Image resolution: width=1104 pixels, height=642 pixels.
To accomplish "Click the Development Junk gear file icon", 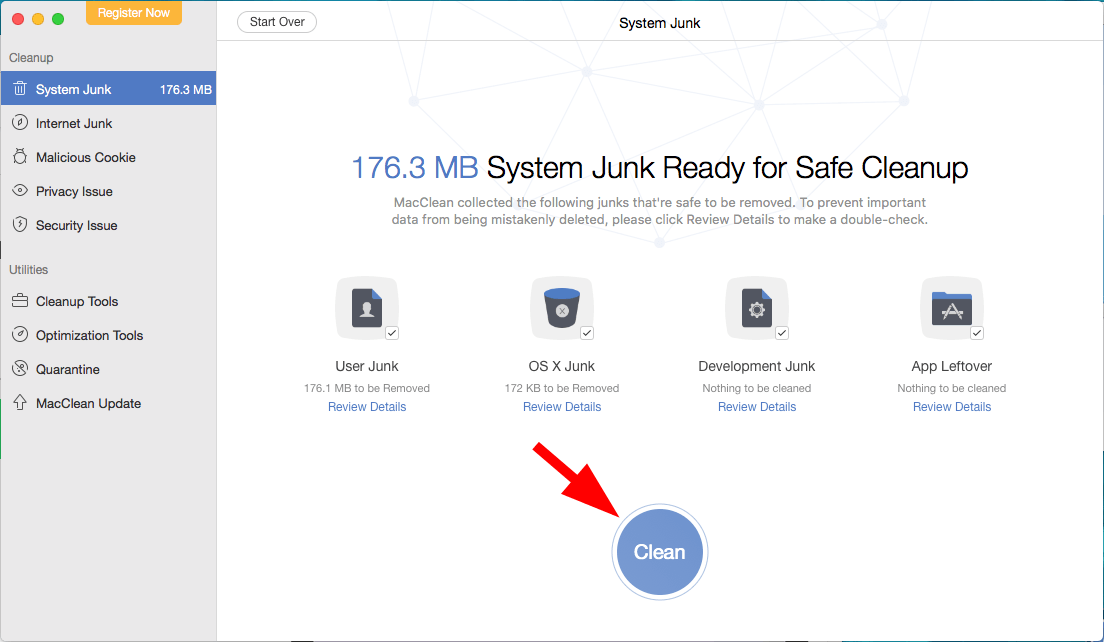I will tap(757, 308).
